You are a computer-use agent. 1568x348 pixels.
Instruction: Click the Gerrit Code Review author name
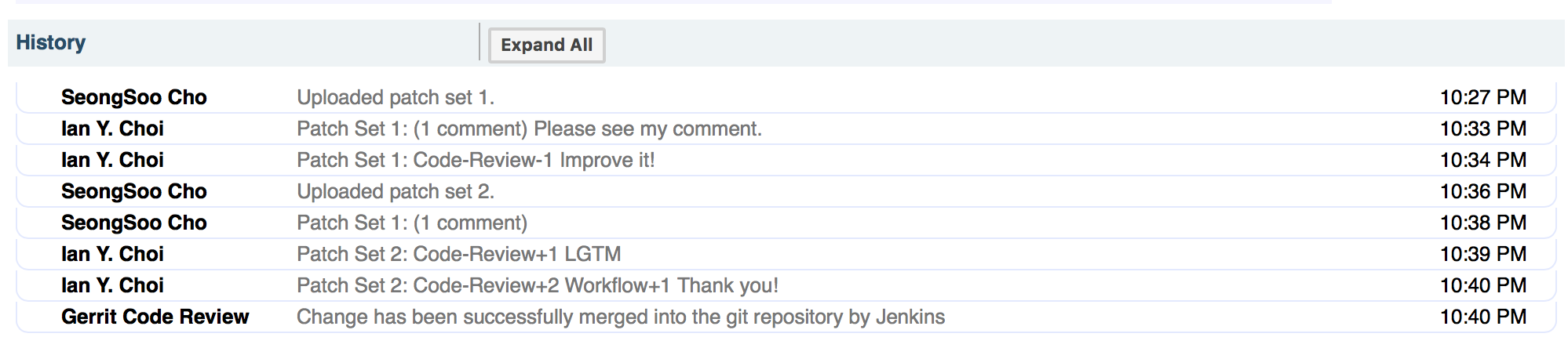point(155,317)
